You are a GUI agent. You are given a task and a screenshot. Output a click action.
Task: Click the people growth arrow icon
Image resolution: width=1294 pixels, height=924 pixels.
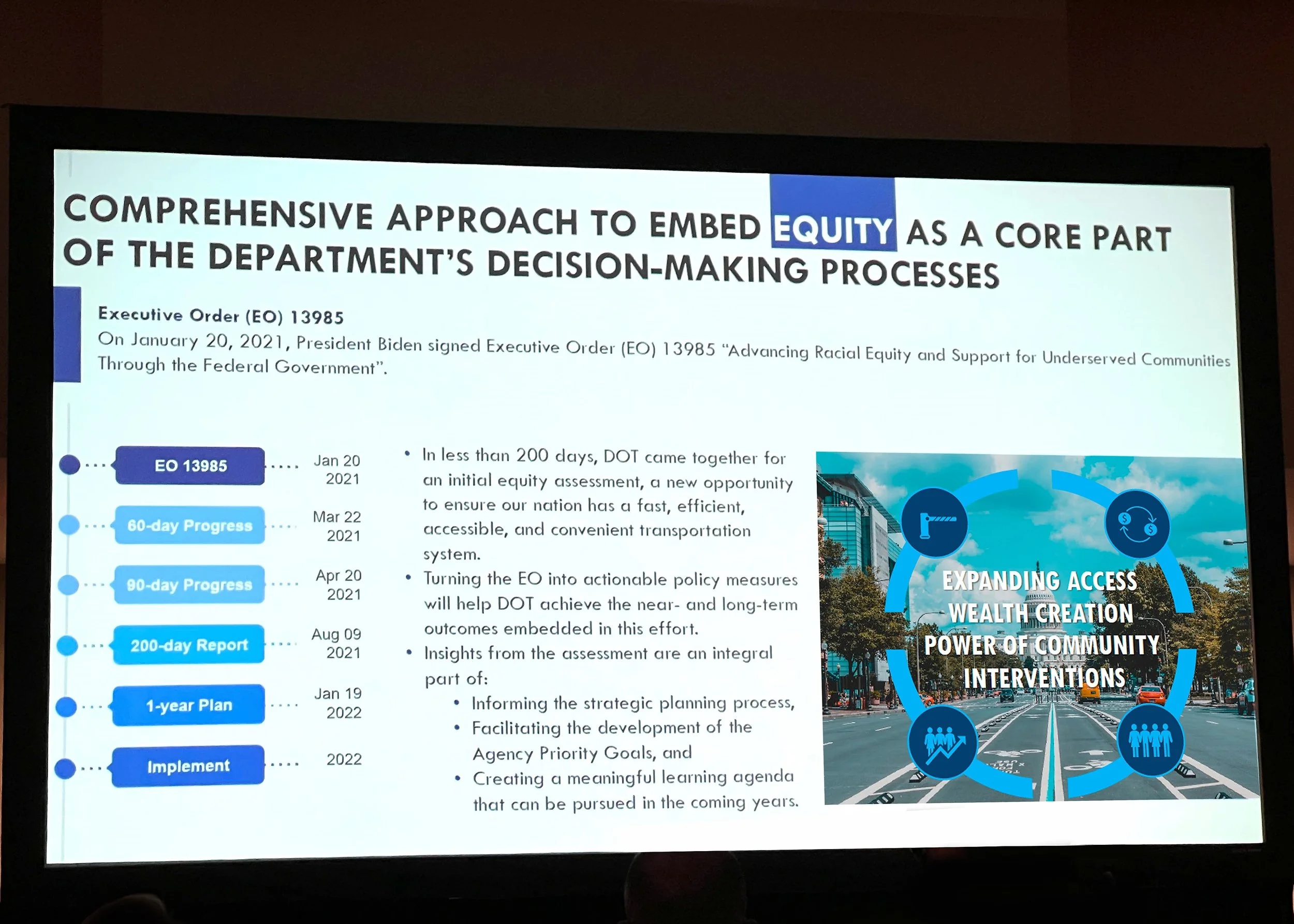click(x=942, y=742)
